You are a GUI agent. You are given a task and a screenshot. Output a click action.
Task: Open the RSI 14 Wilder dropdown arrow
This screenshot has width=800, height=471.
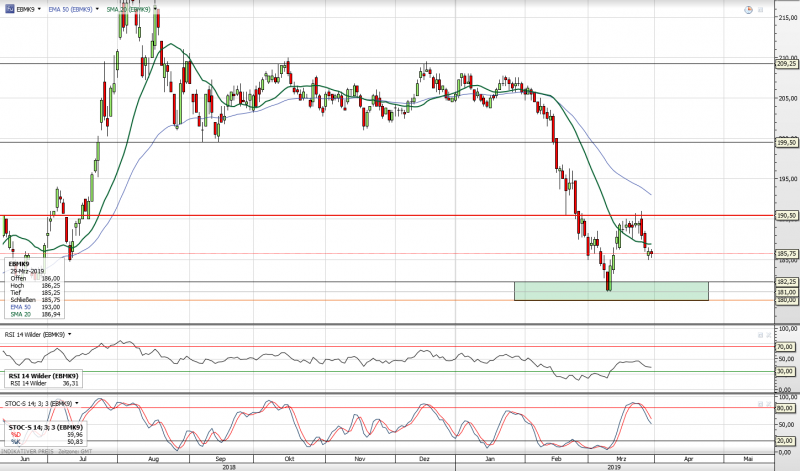[x=71, y=334]
